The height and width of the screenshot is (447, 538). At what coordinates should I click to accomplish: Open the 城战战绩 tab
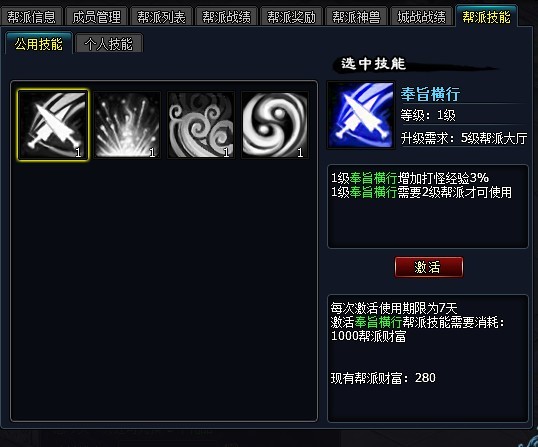coord(421,16)
